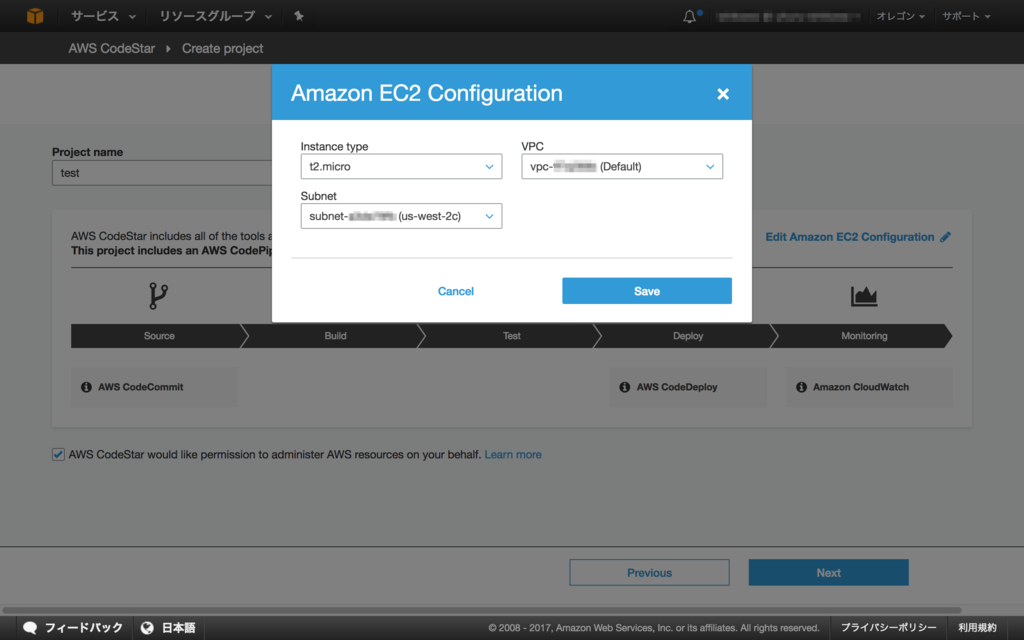The height and width of the screenshot is (640, 1024).
Task: Click Create project breadcrumb
Action: tap(223, 48)
